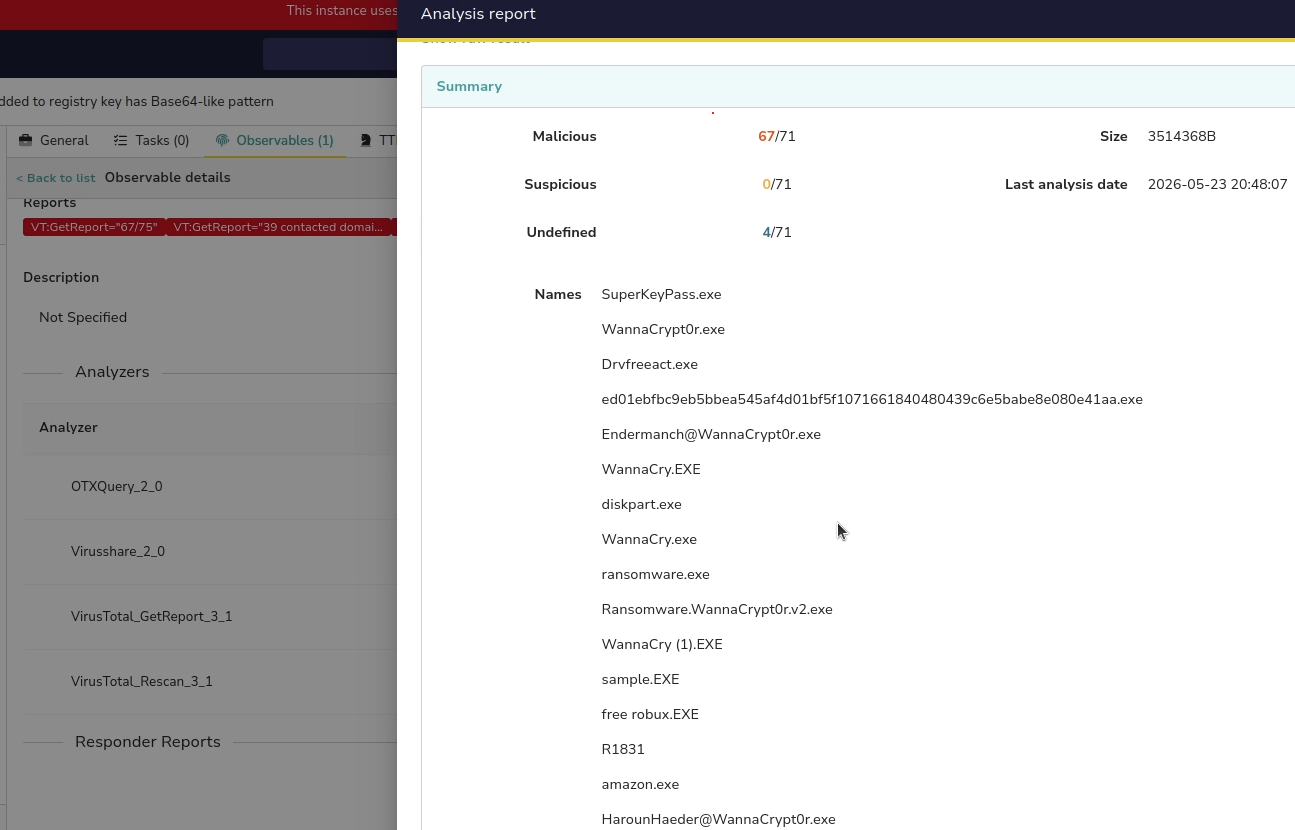Click the name HarounHaeder@WannaCrypt0r.exe
Viewport: 1295px width, 830px height.
(x=718, y=819)
